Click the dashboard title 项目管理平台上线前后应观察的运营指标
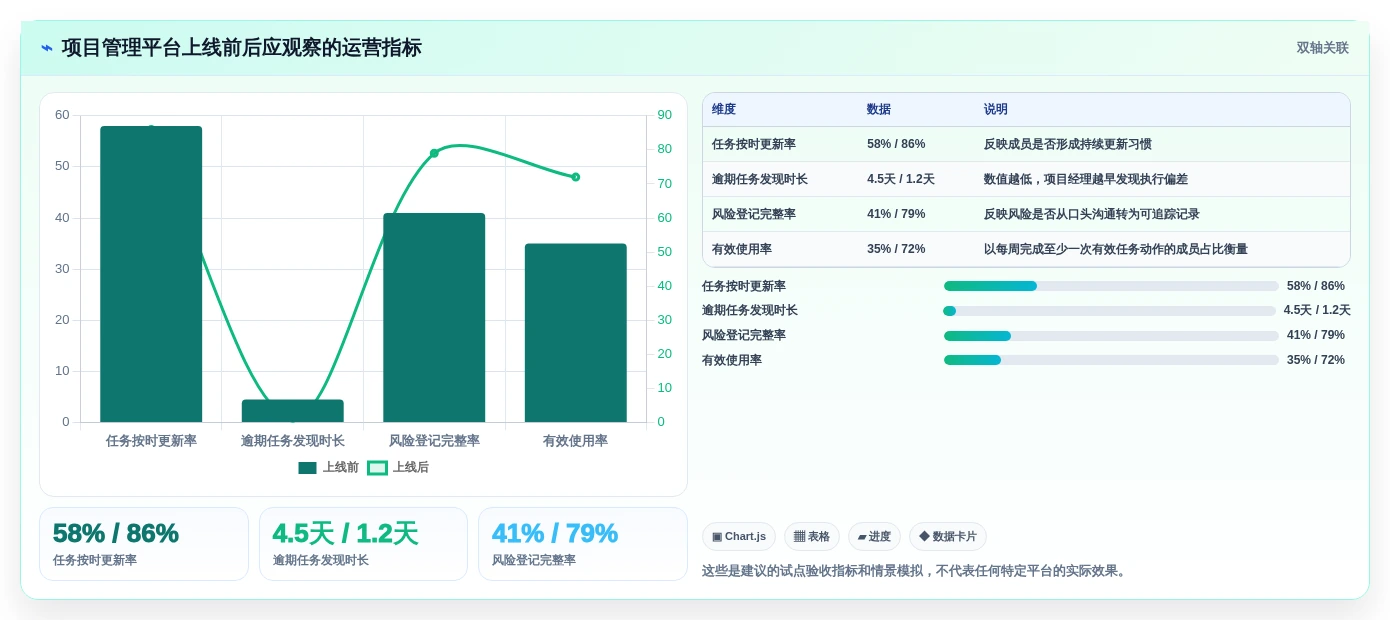1390x620 pixels. [241, 48]
